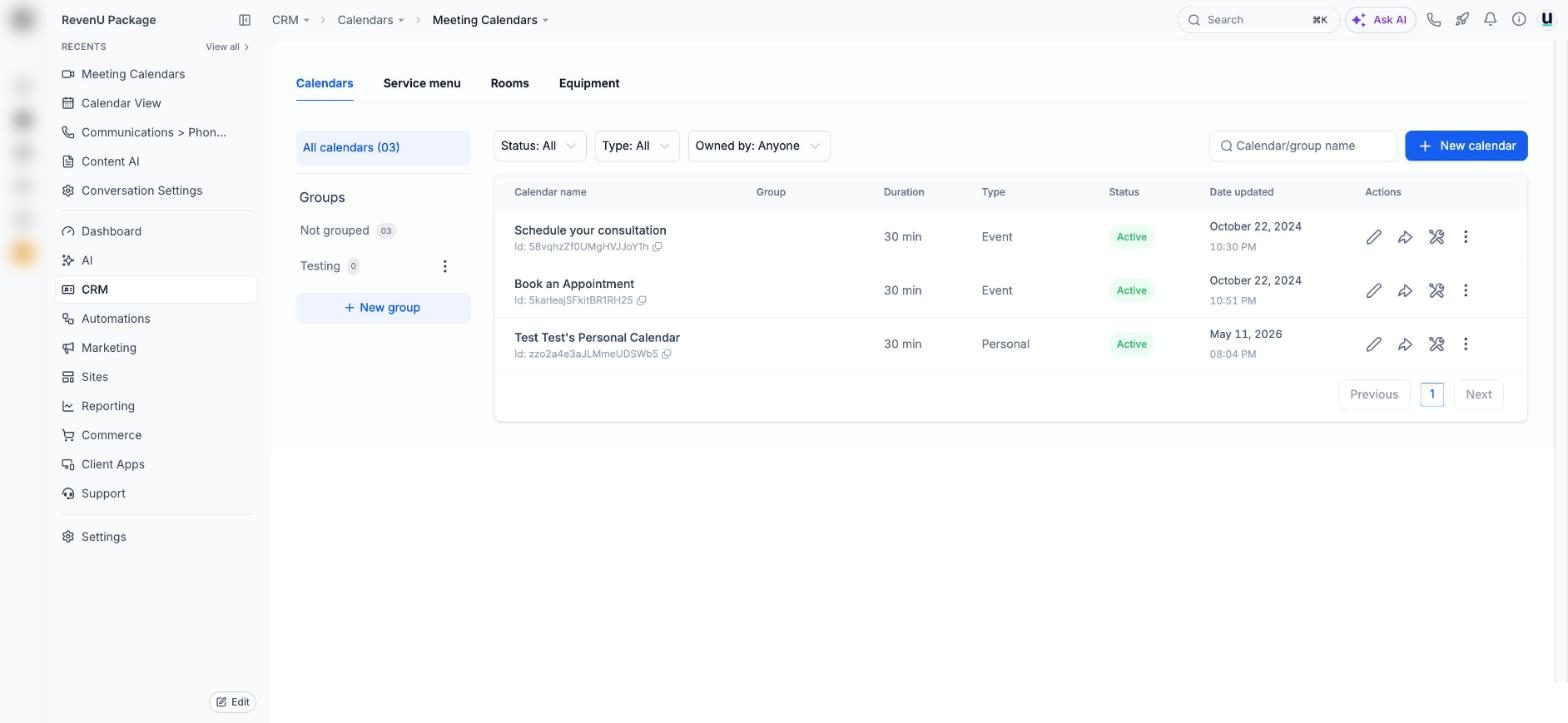Viewport: 1568px width, 723px height.
Task: Edit the Schedule your consultation calendar
Action: pos(1374,237)
